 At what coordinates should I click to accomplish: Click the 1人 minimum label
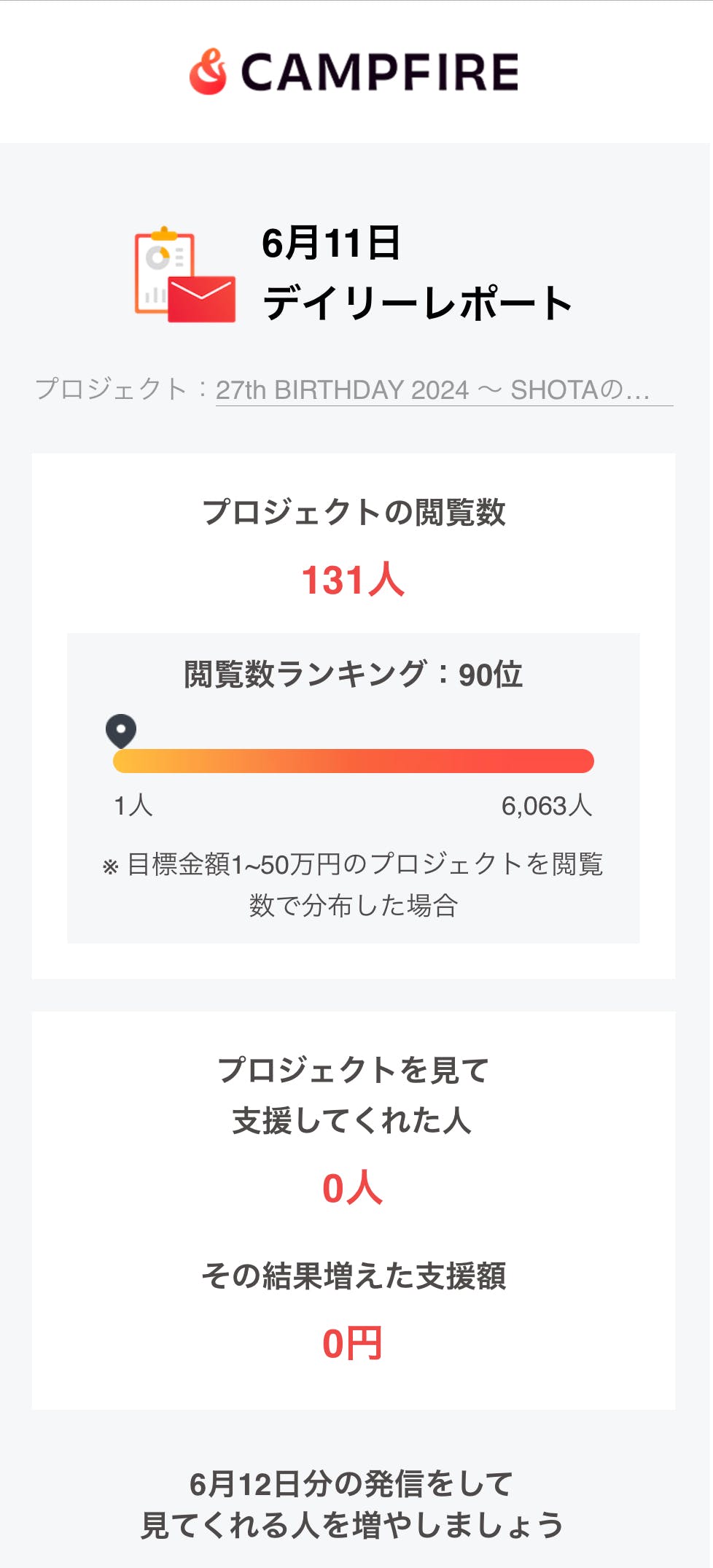(133, 806)
